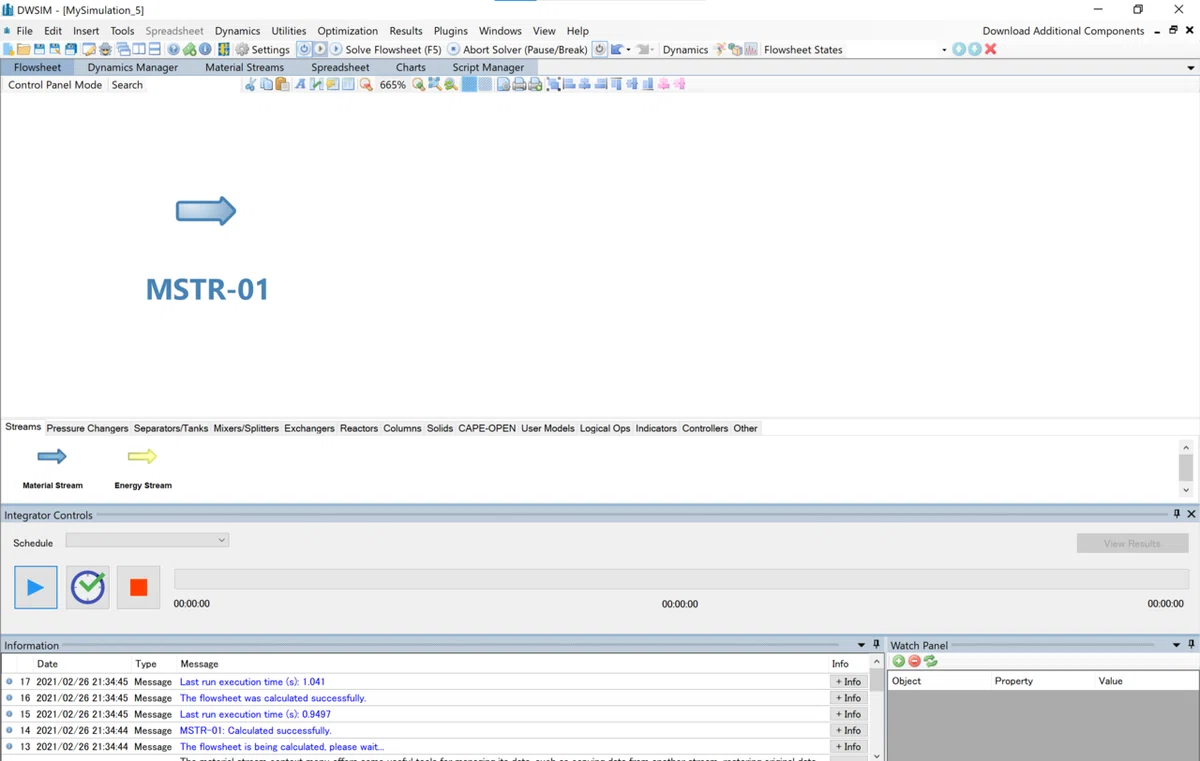
Task: Open the Flowsheet States dropdown
Action: tap(944, 50)
